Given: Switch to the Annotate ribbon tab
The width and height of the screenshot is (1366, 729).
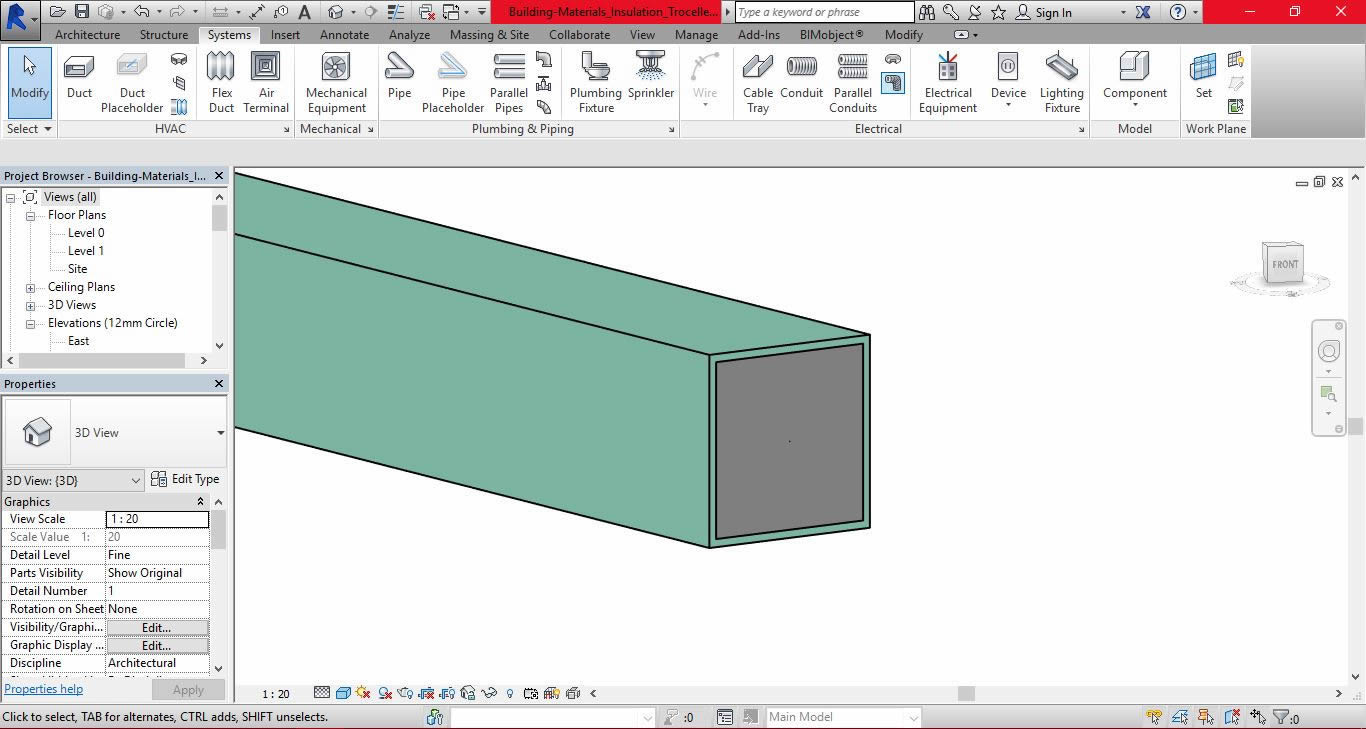Looking at the screenshot, I should point(345,34).
